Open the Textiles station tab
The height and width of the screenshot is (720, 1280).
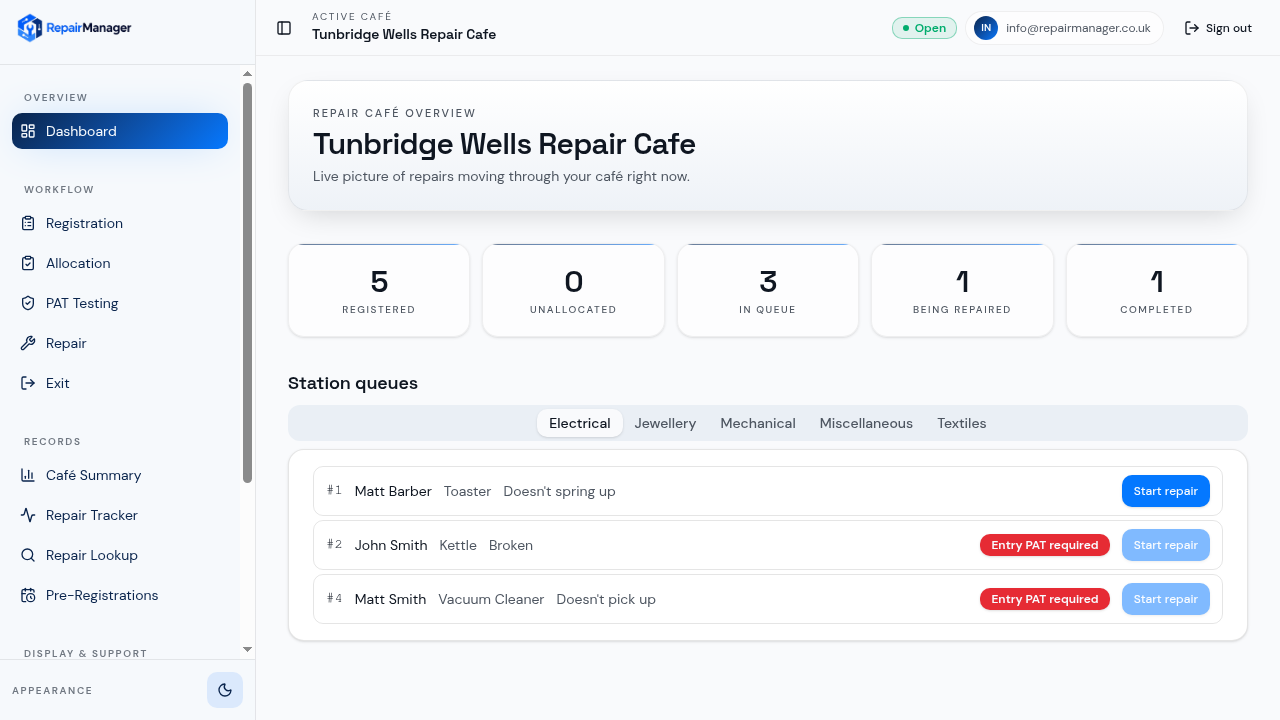962,423
